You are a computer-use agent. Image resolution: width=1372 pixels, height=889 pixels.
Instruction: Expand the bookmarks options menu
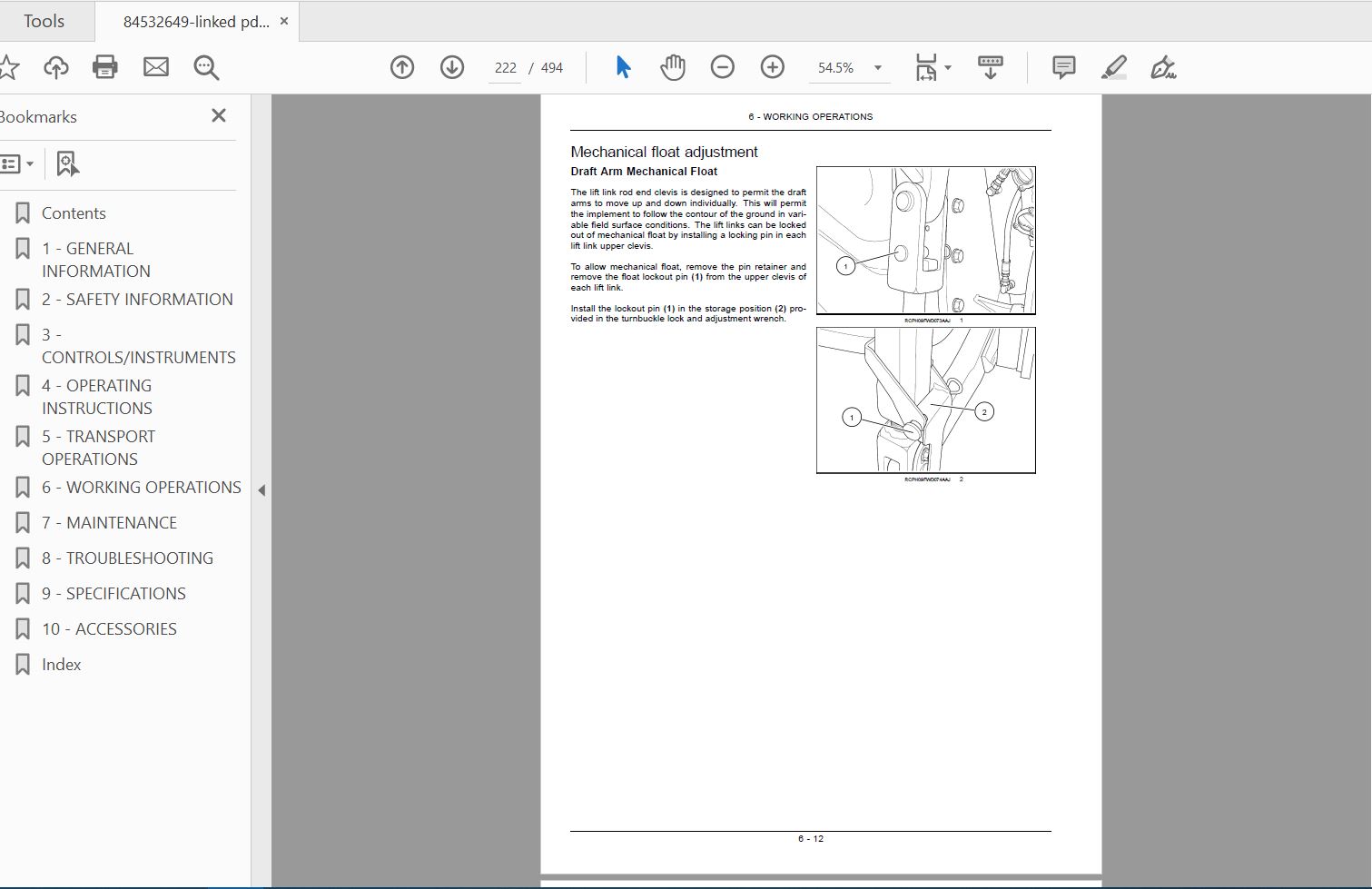pos(18,164)
